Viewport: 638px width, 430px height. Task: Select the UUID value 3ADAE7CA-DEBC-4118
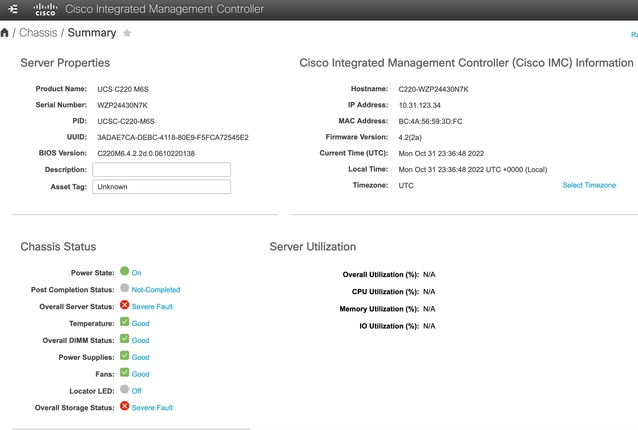(x=173, y=138)
